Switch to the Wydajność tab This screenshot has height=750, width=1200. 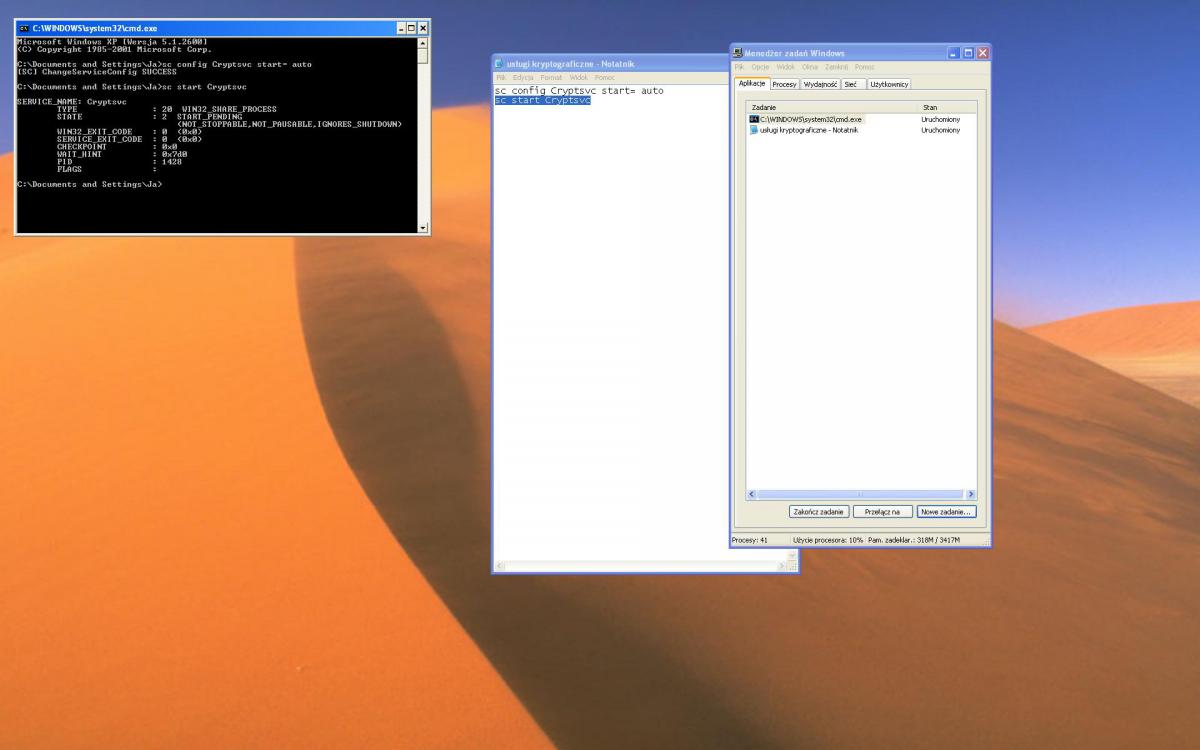click(821, 84)
